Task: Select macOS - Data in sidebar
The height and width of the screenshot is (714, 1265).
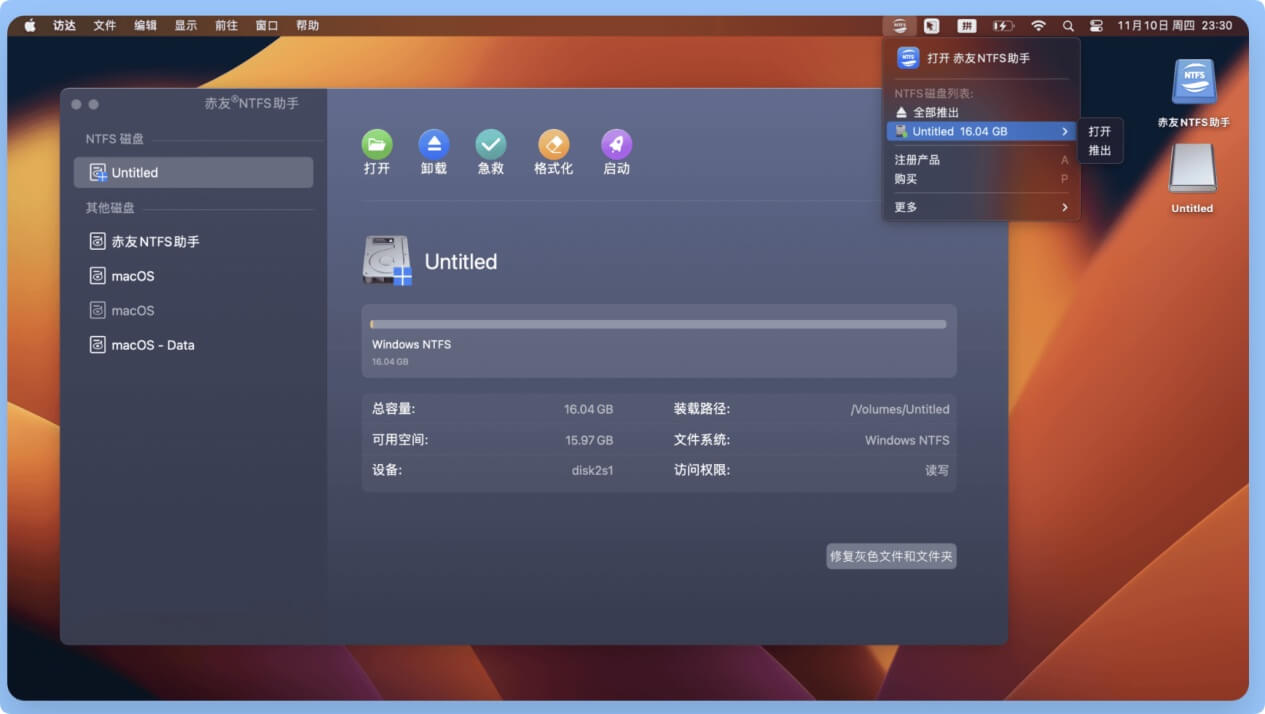Action: click(x=152, y=345)
